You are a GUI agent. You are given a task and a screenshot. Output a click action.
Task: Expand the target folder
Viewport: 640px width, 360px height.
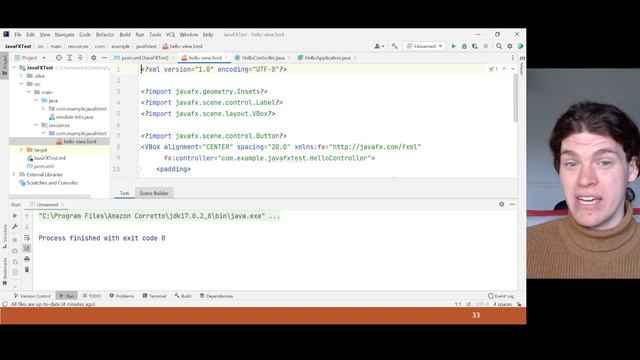pos(21,150)
